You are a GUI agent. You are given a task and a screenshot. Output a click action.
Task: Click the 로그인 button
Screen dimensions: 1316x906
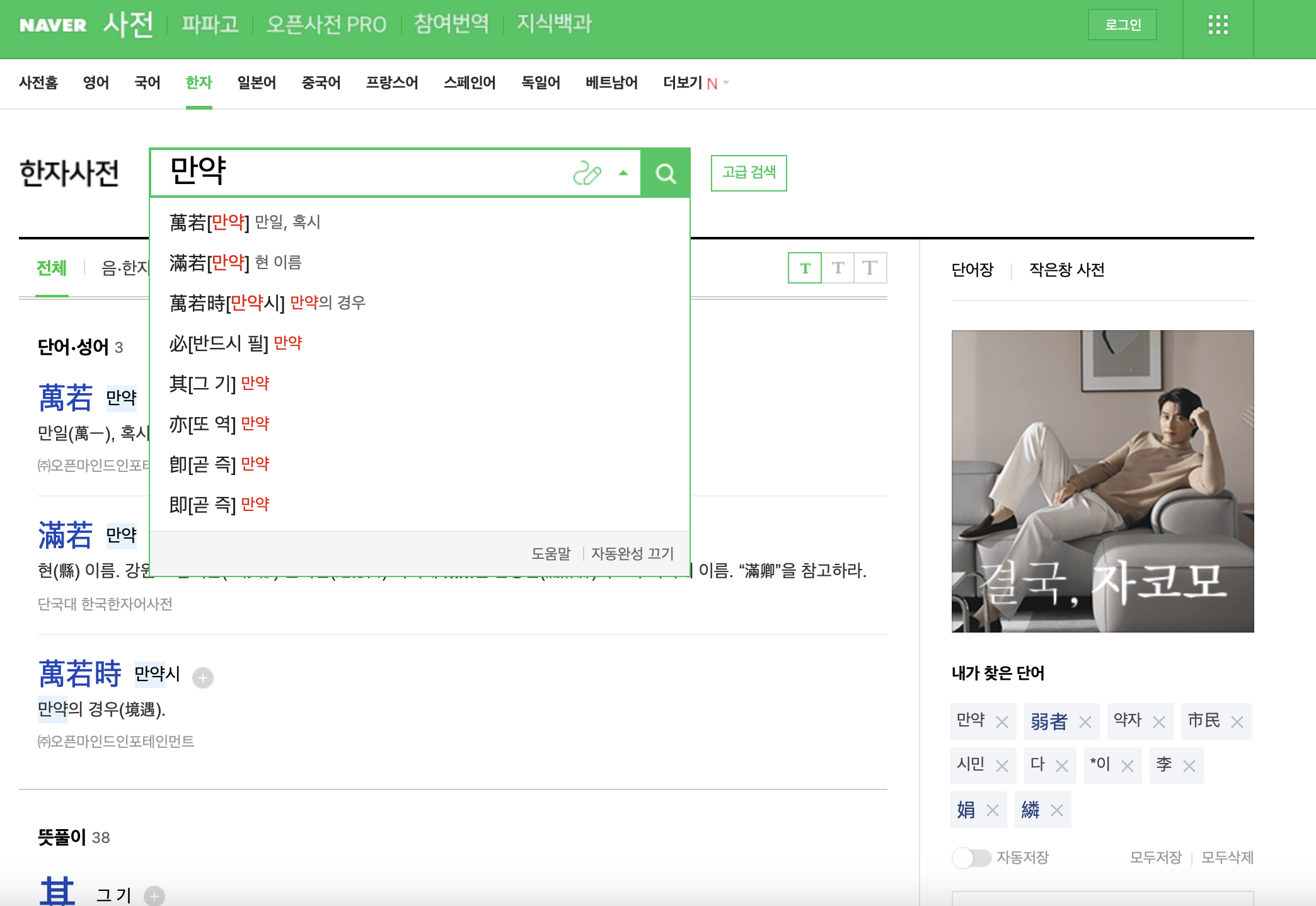(x=1123, y=25)
